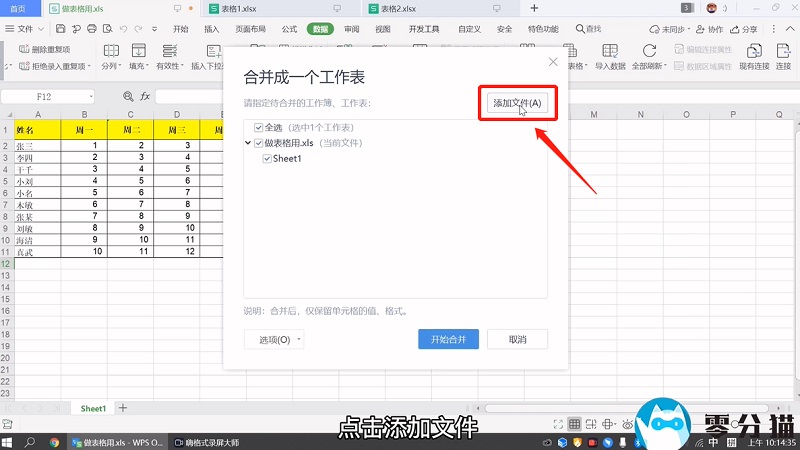The image size is (800, 450).
Task: Click the 全部刷新 refresh icon
Action: 649,51
